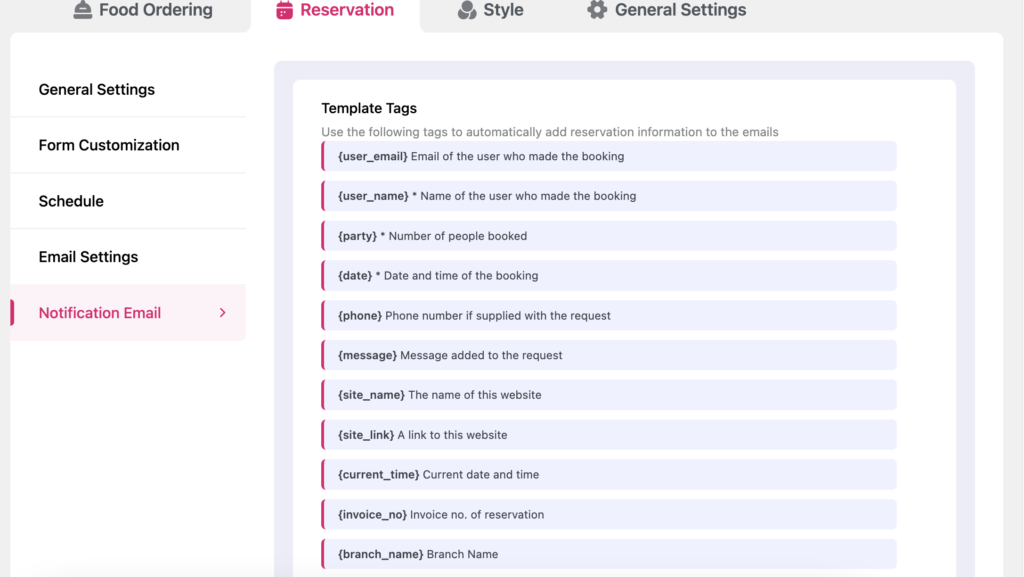Open Email Settings in the sidebar
Viewport: 1024px width, 577px height.
[x=88, y=257]
